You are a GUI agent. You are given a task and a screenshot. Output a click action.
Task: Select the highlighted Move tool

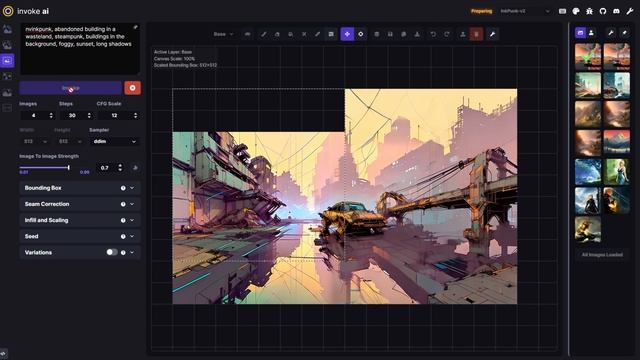tap(347, 34)
